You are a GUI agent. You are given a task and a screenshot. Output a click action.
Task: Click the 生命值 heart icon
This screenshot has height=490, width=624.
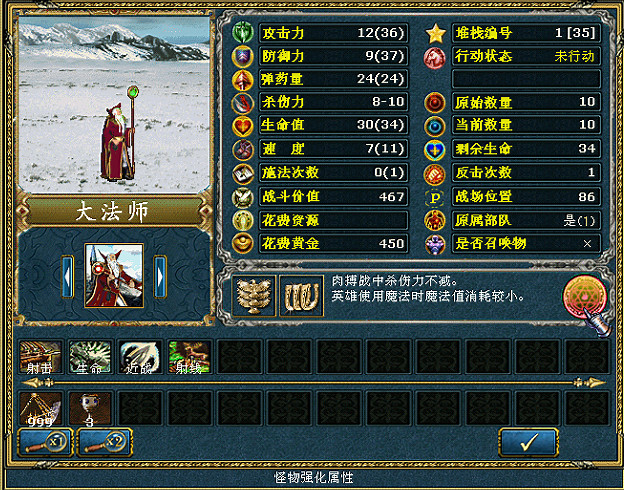point(242,126)
